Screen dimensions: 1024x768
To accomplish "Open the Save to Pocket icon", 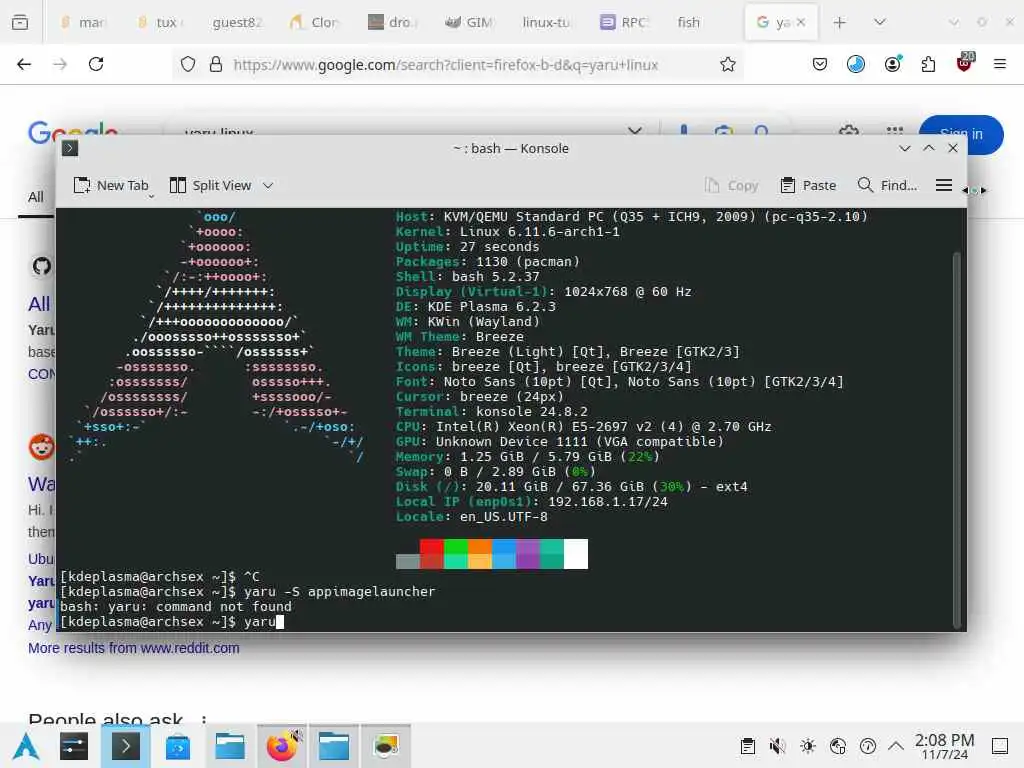I will 820,64.
